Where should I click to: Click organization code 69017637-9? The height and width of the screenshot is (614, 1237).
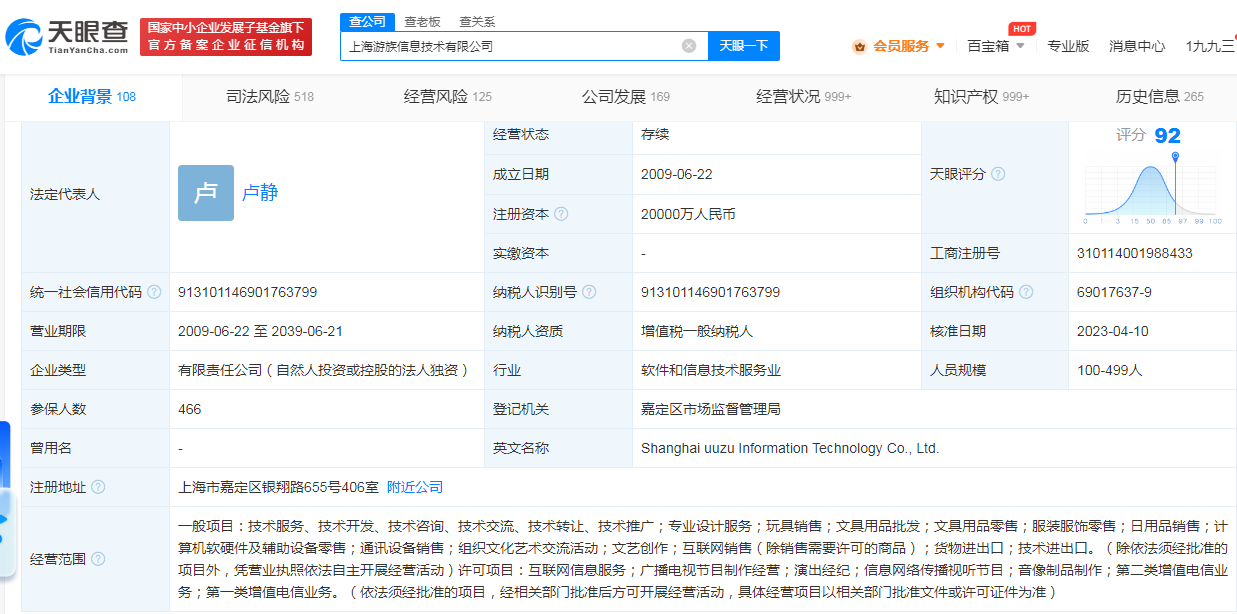(x=1114, y=292)
